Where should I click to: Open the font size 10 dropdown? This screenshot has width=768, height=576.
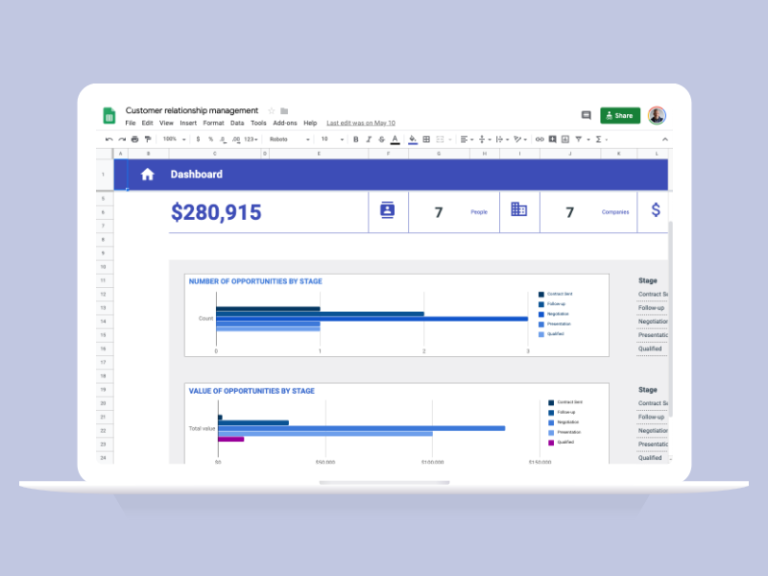click(x=333, y=140)
